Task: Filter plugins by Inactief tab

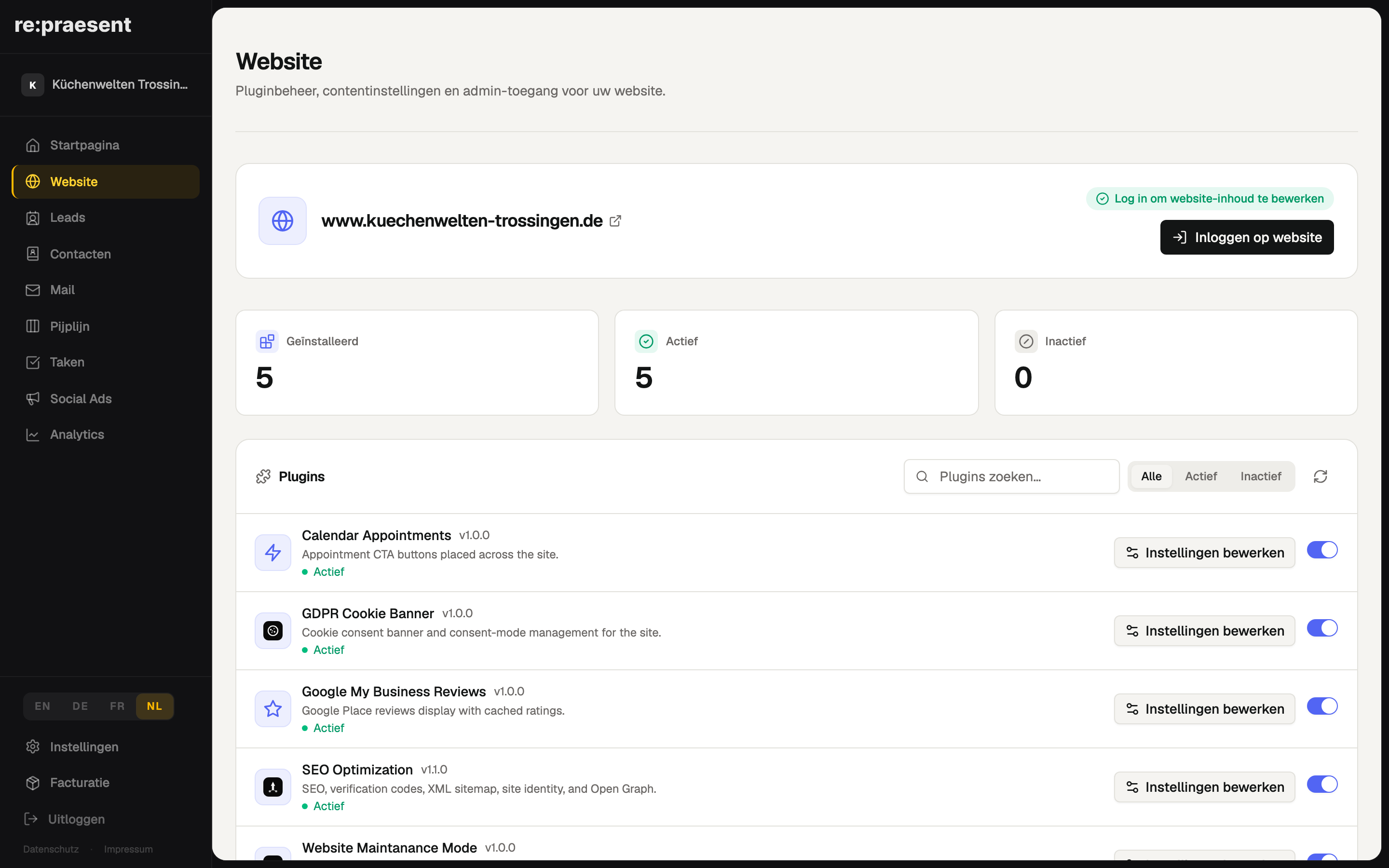Action: click(1260, 476)
